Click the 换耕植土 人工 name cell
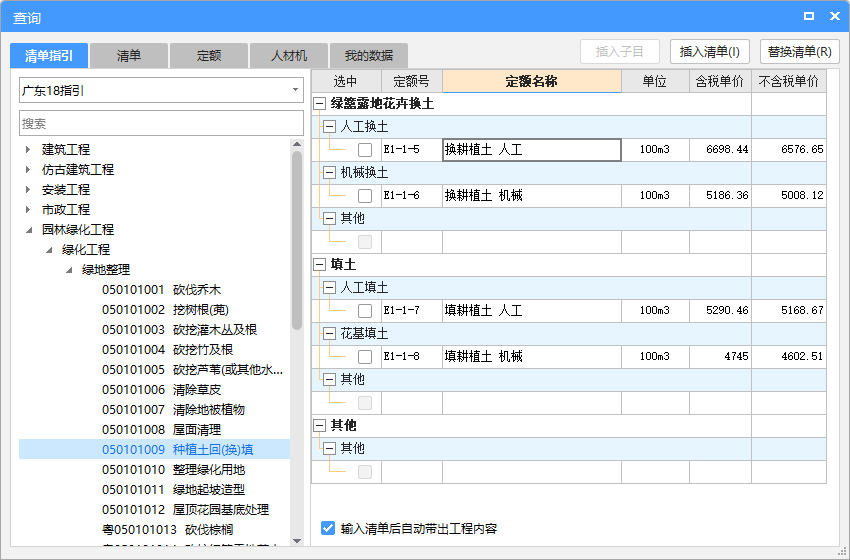 click(532, 150)
